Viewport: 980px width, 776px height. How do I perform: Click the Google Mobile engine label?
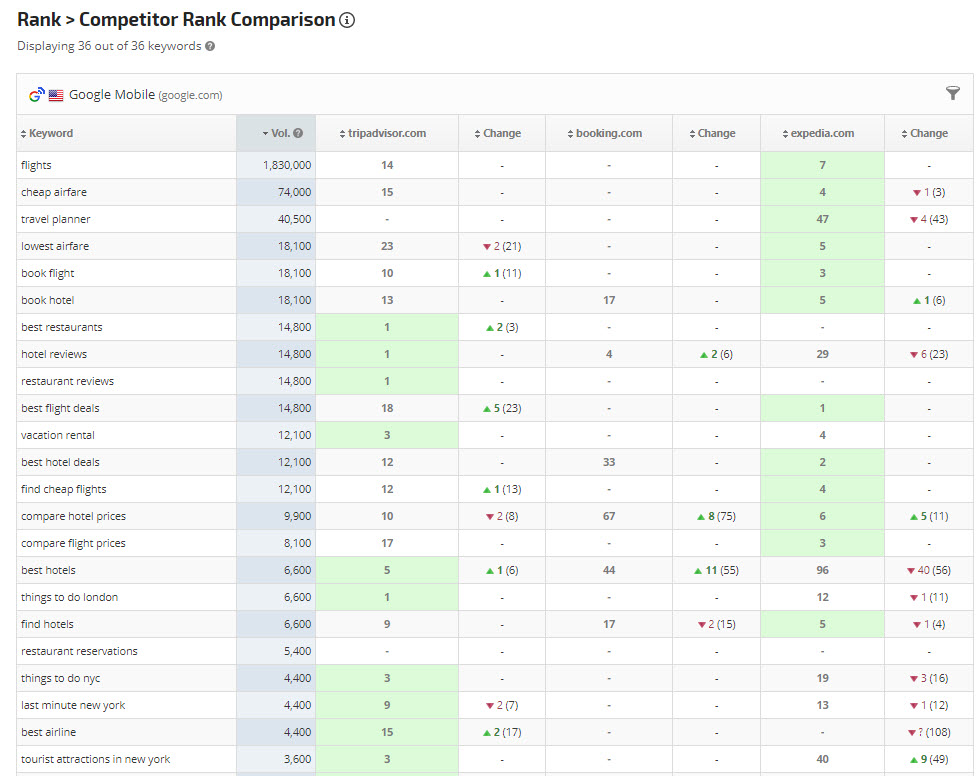click(x=112, y=95)
